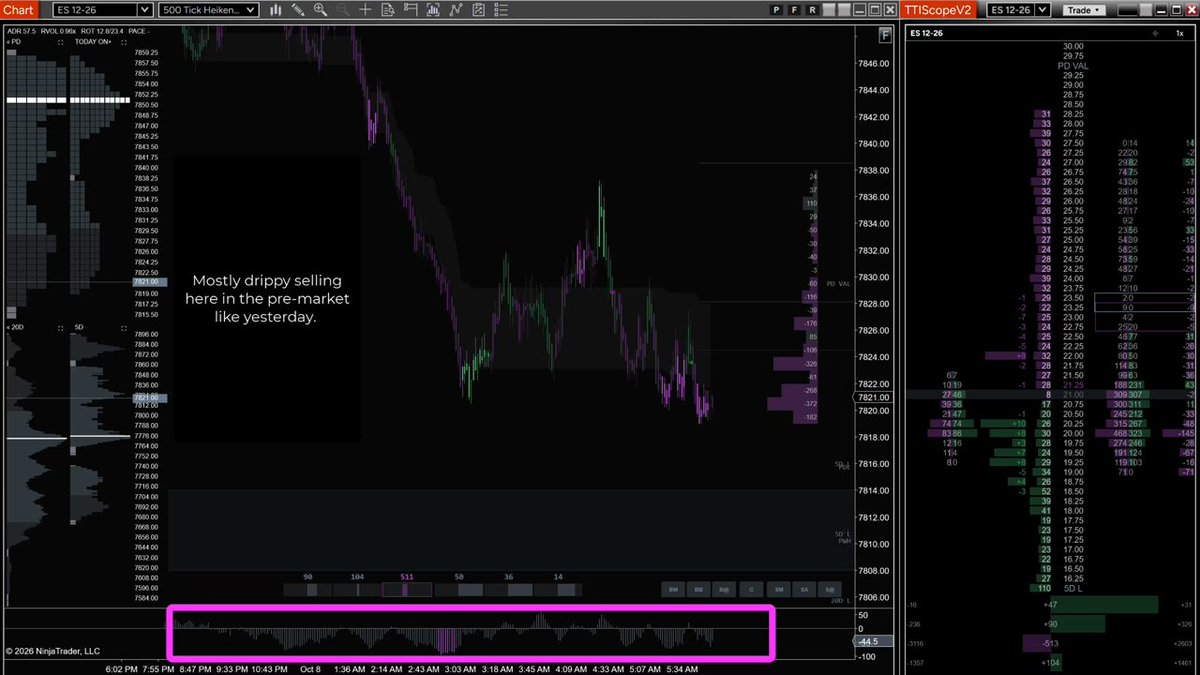The width and height of the screenshot is (1200, 675).
Task: Open the drawing objects checklist icon
Action: tap(479, 10)
